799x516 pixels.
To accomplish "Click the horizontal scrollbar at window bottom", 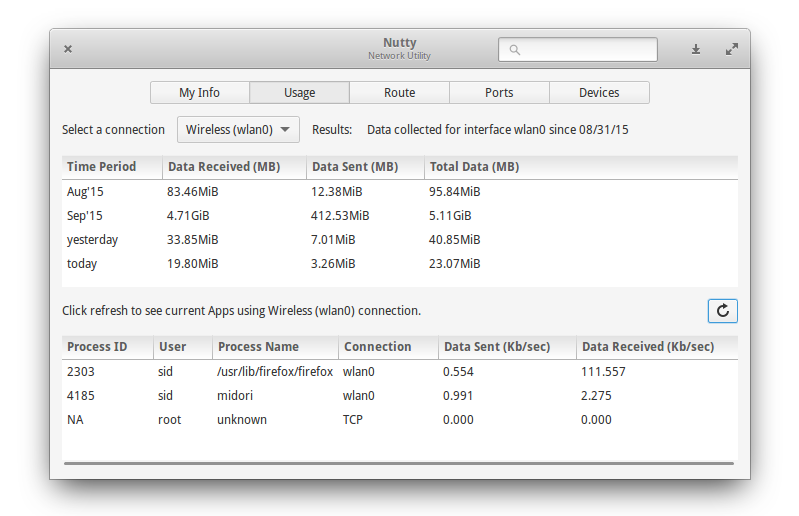I will point(399,464).
